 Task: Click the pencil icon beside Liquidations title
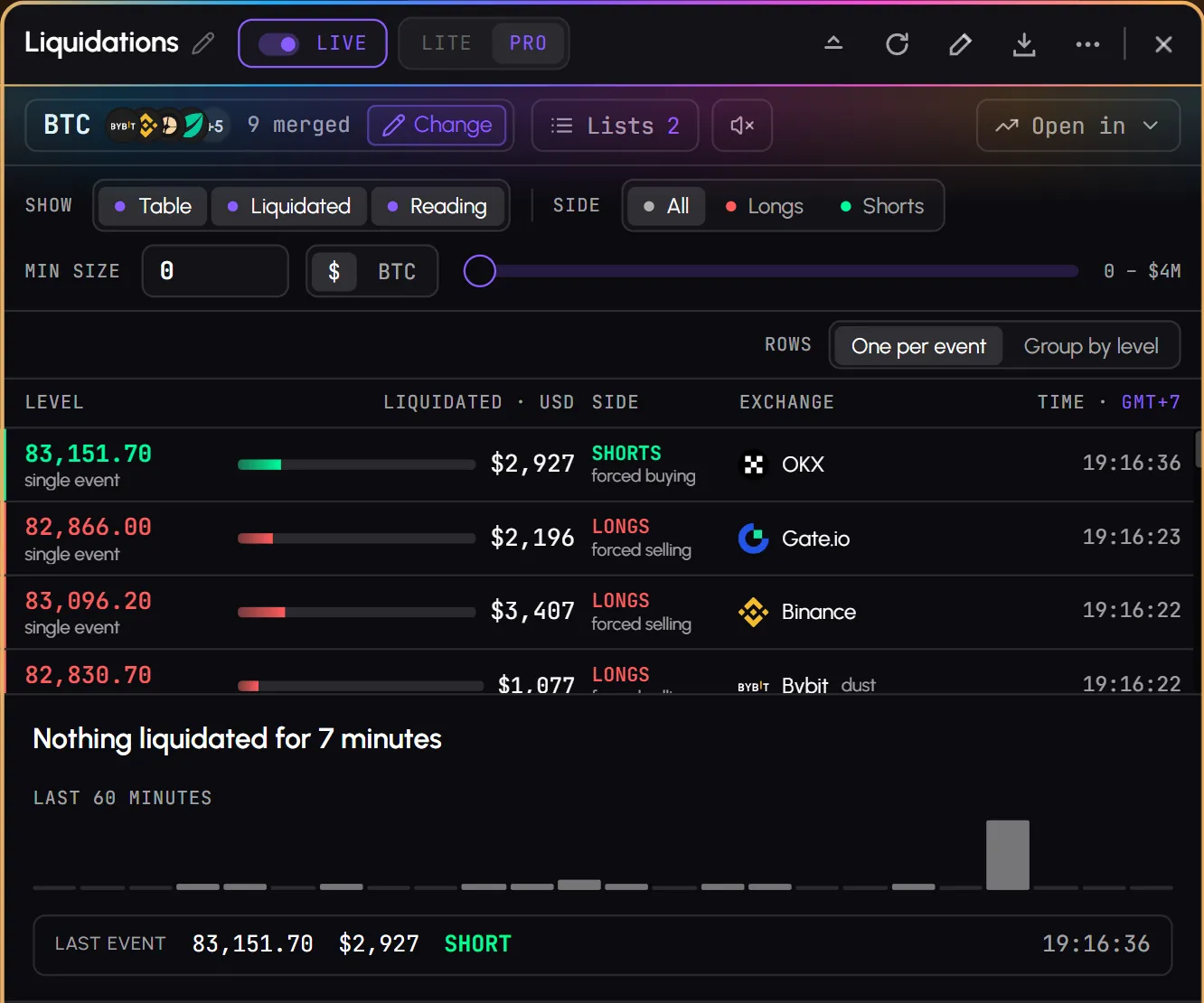203,43
